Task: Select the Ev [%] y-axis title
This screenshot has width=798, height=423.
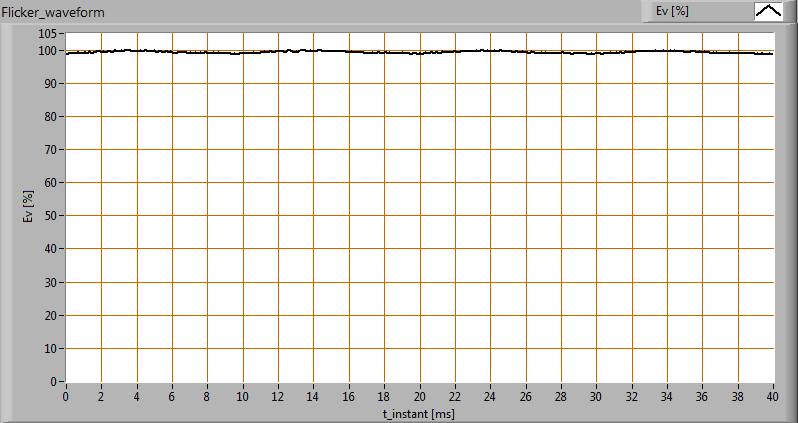Action: tap(29, 207)
